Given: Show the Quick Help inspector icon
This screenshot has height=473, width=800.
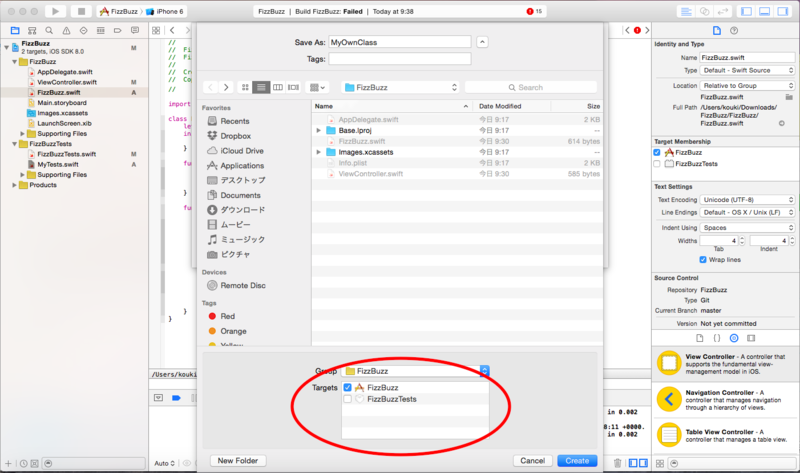Looking at the screenshot, I should 734,31.
